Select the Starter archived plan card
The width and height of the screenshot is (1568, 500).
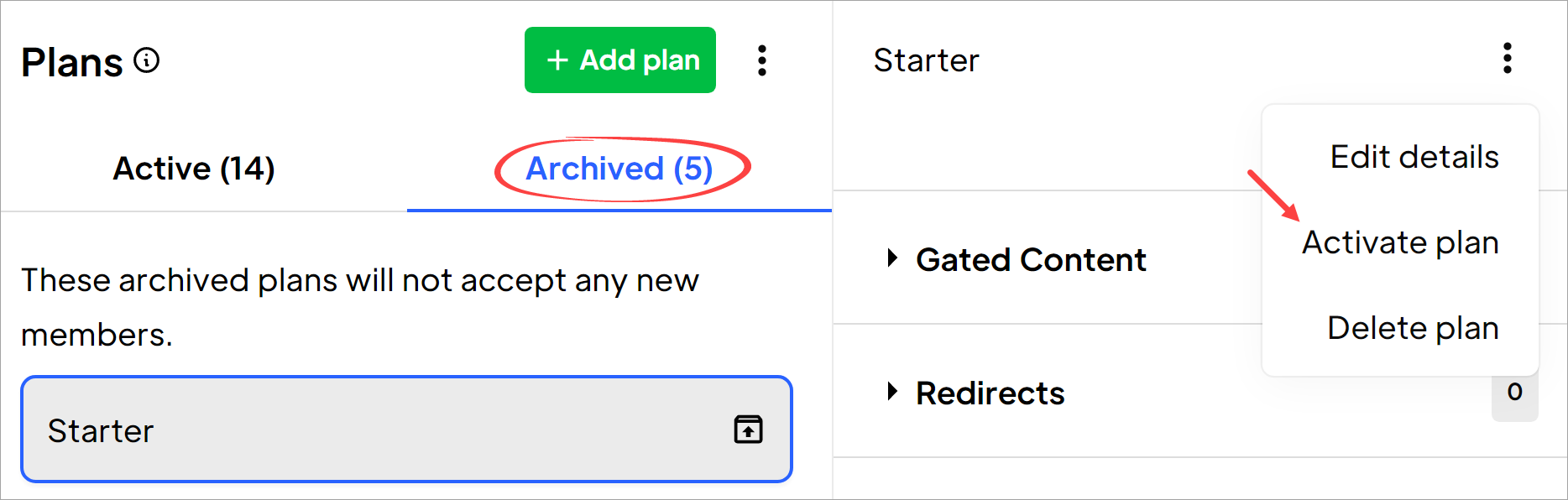407,429
